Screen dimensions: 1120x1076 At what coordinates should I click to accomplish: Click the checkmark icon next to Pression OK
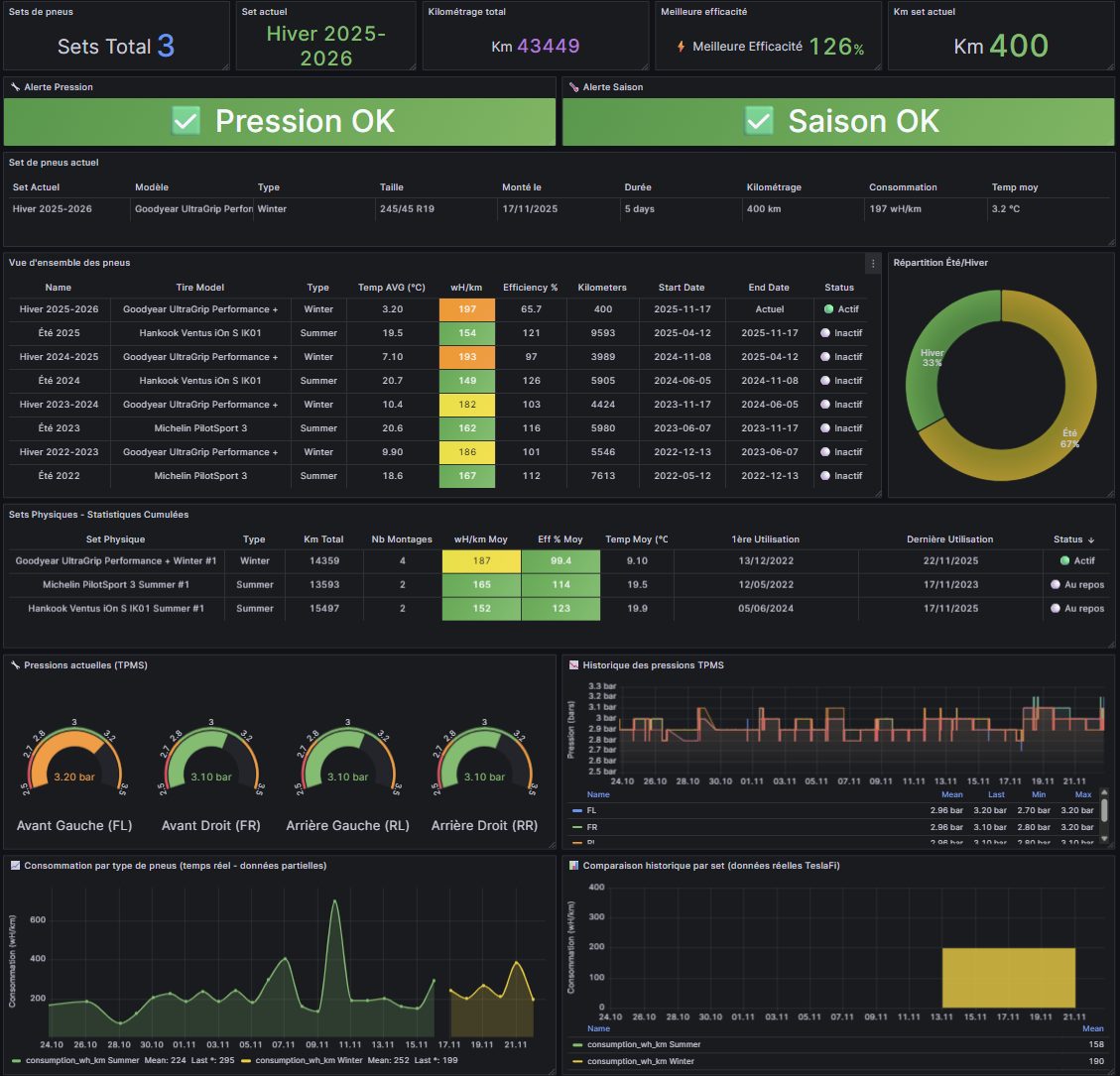[187, 121]
